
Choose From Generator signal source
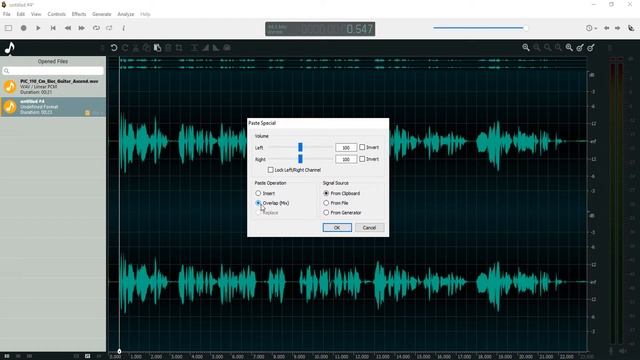tap(326, 213)
